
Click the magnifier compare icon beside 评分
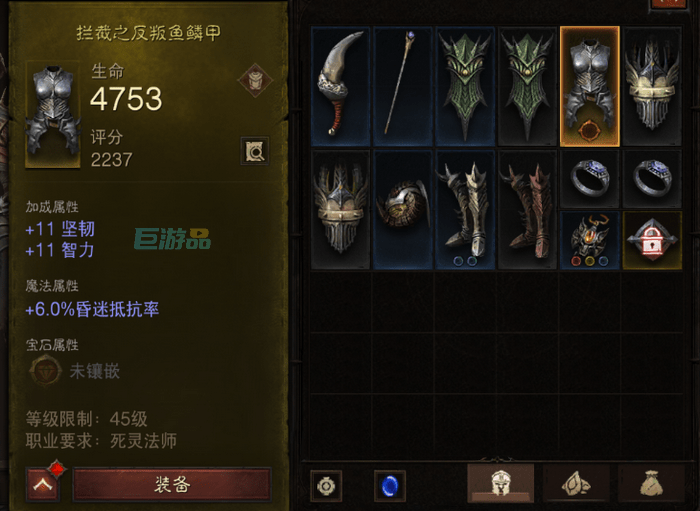coord(255,152)
